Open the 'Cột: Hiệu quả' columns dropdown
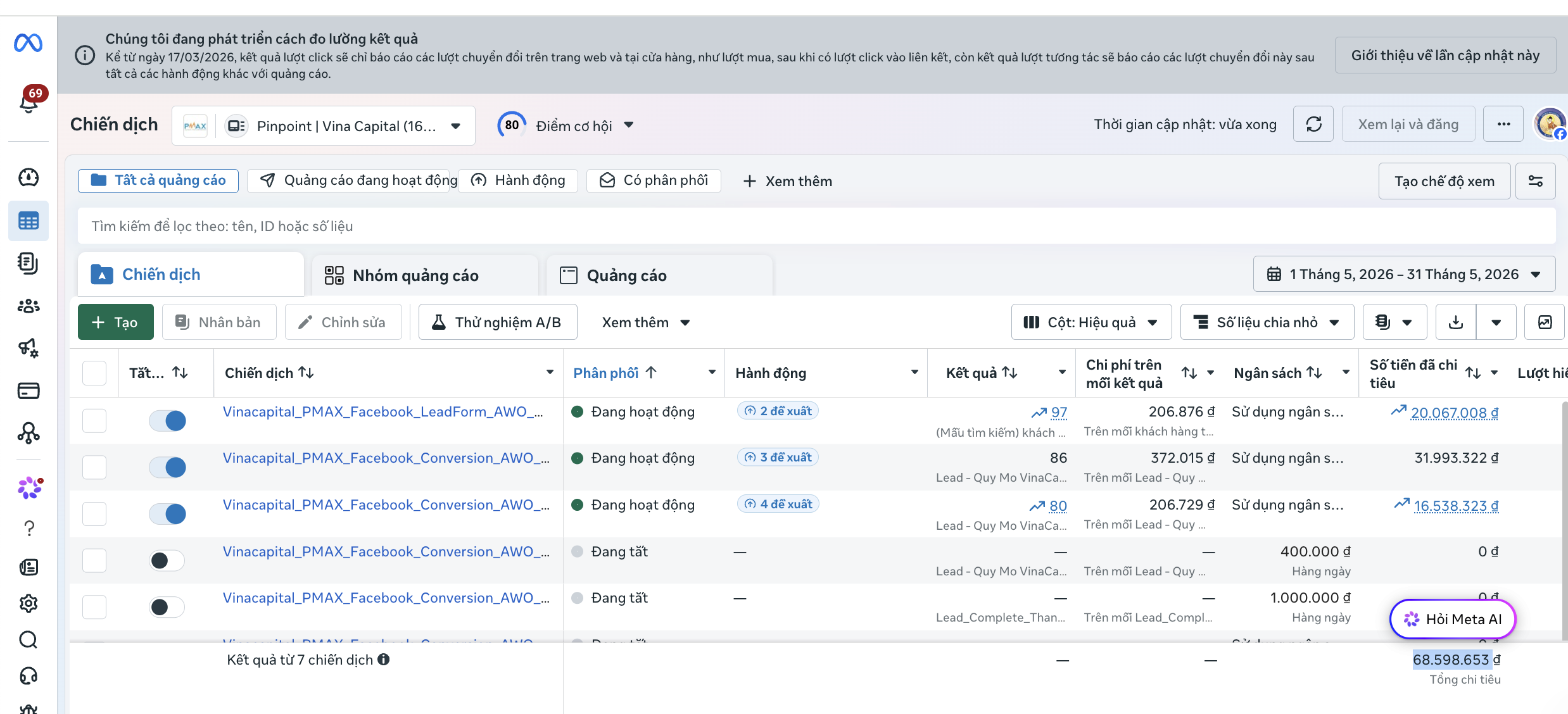The image size is (1568, 714). [1091, 322]
